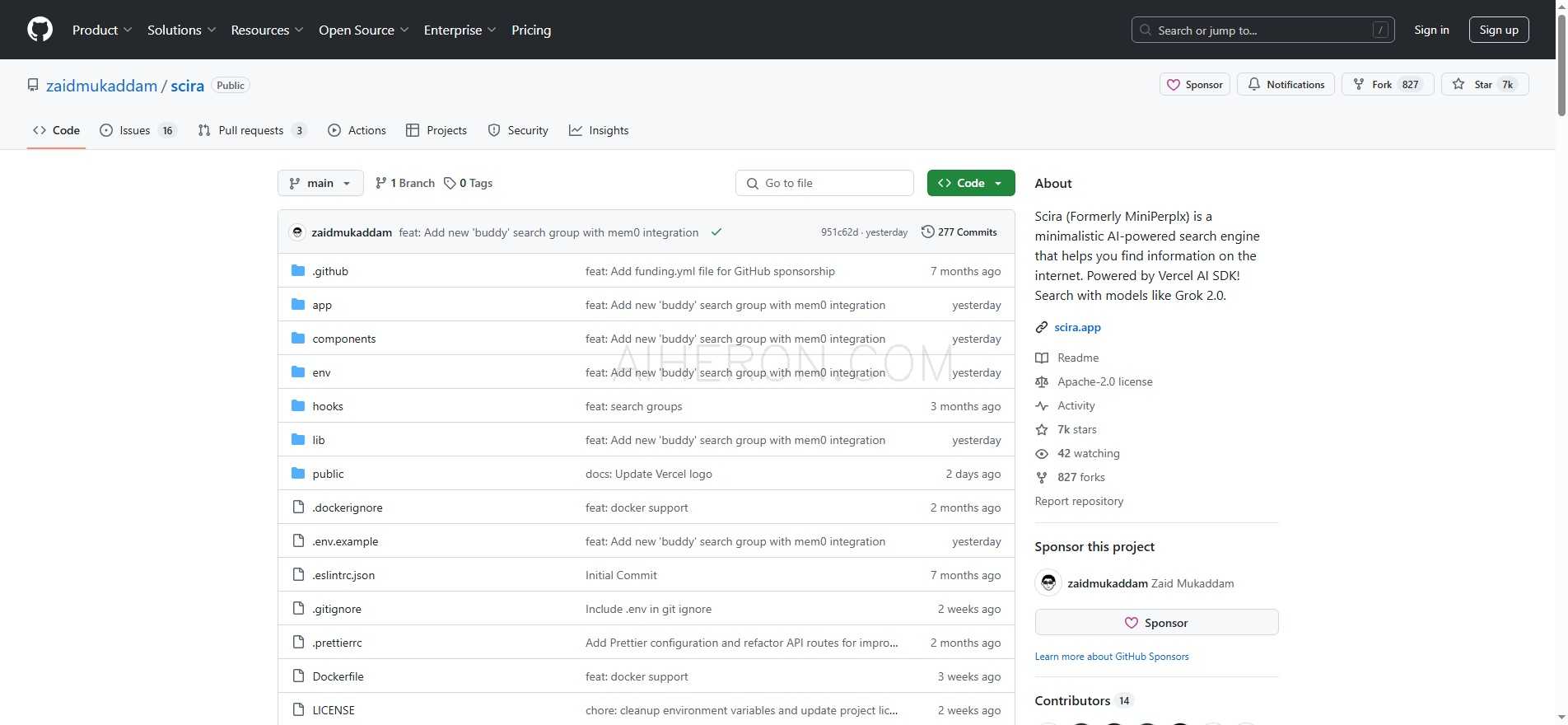Click the GitHub logo icon

pyautogui.click(x=40, y=30)
